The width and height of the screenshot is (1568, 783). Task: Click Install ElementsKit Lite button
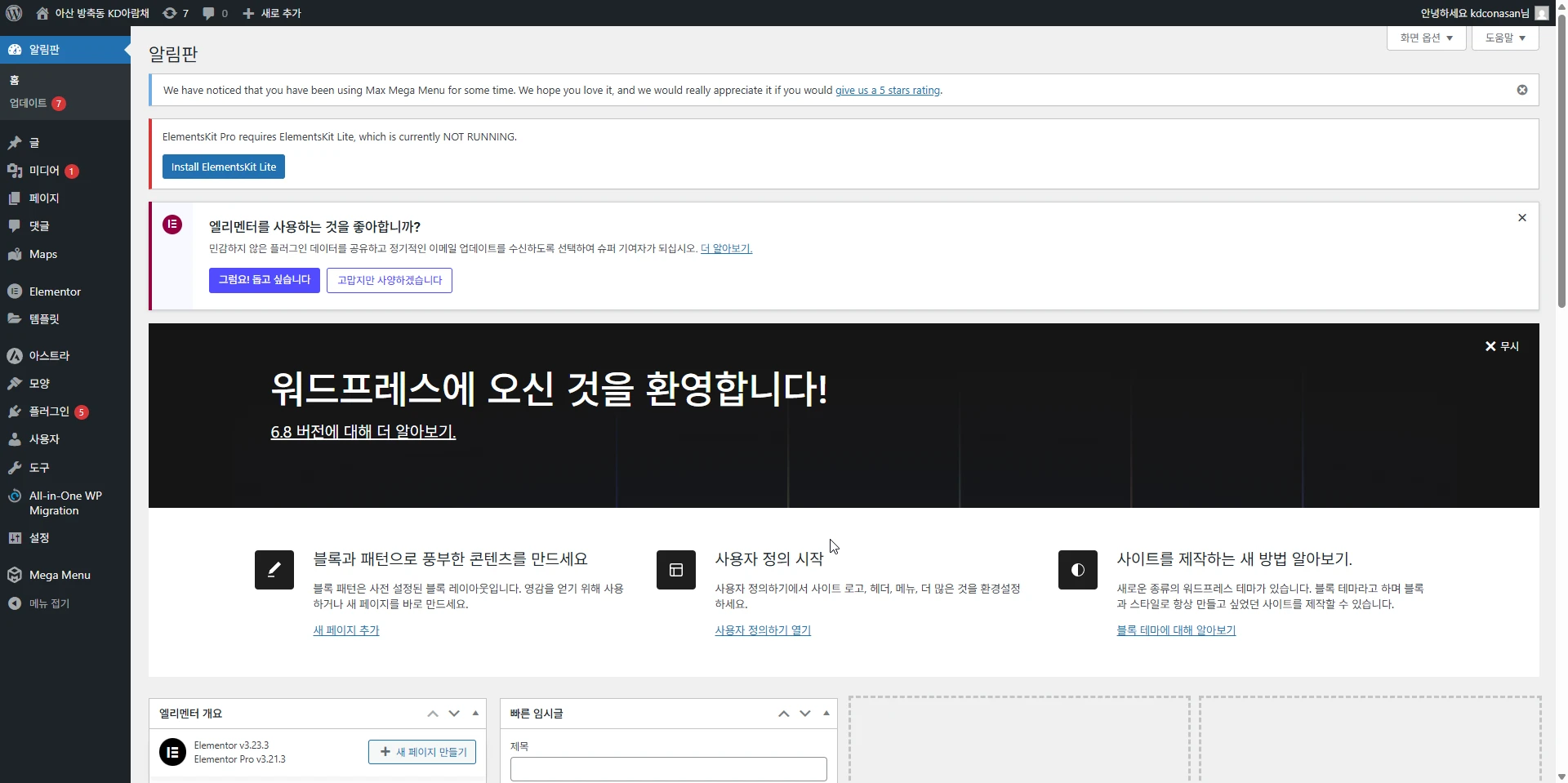click(x=224, y=167)
